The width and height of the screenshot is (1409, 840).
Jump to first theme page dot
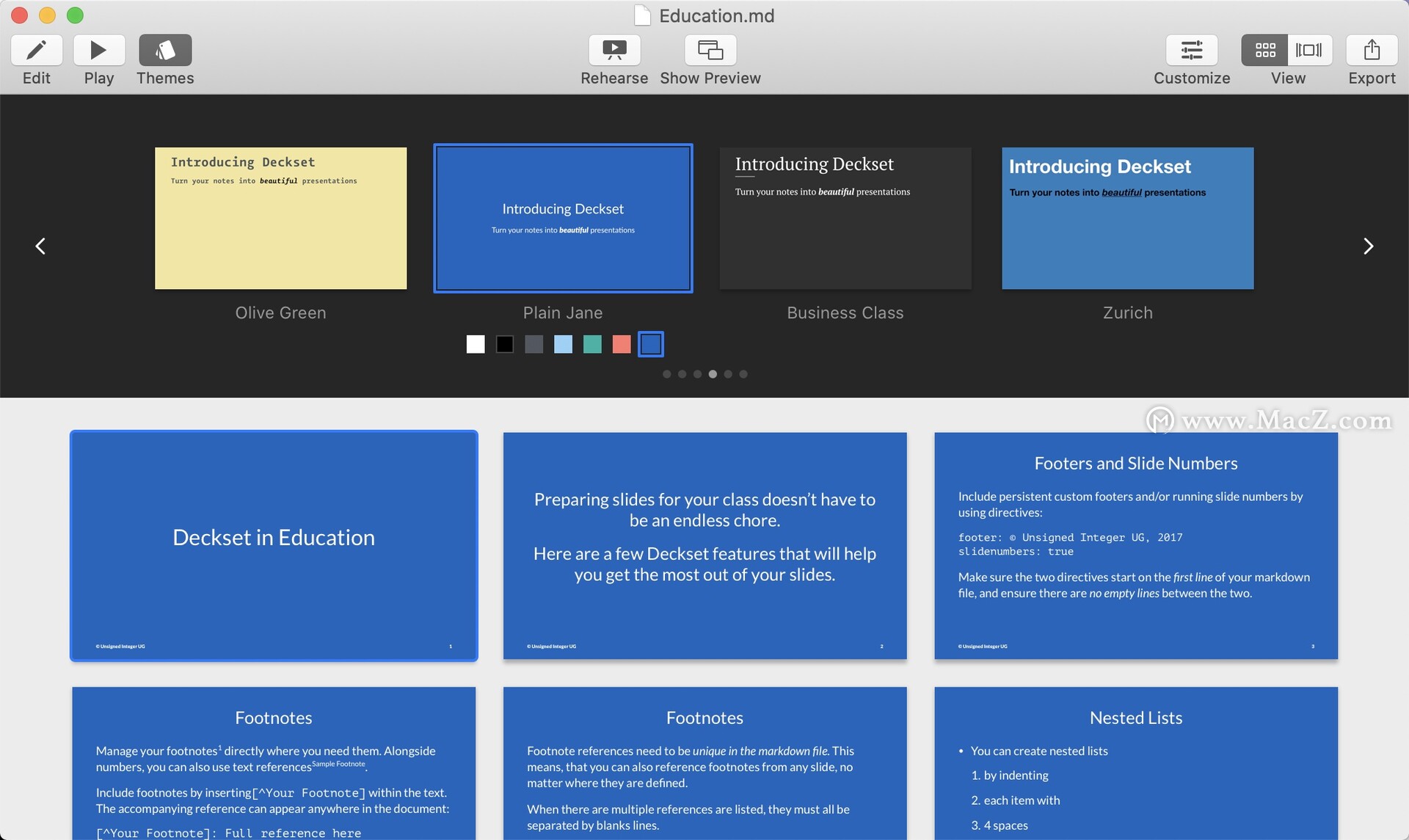click(666, 374)
